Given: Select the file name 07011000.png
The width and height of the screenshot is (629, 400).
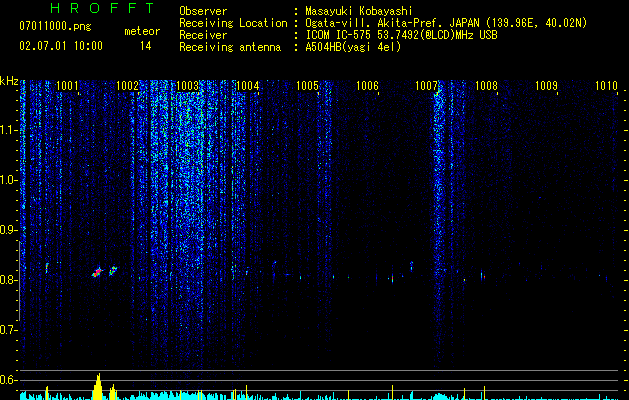Looking at the screenshot, I should [x=55, y=27].
